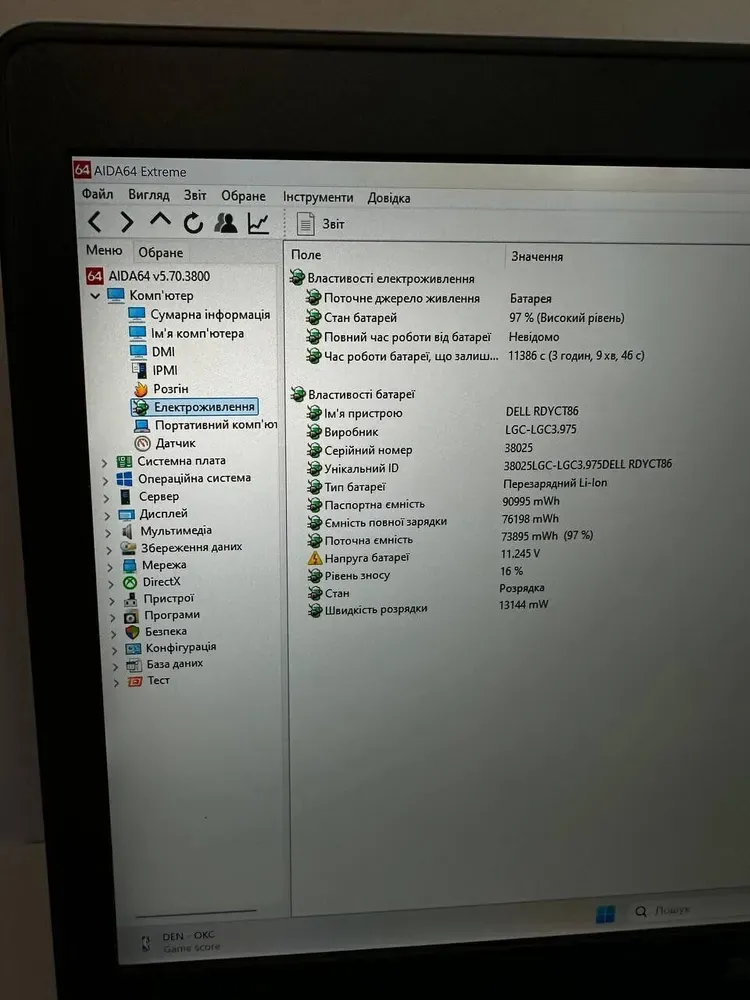This screenshot has height=1000, width=750.
Task: Click the Windows Start button on taskbar
Action: coord(606,914)
